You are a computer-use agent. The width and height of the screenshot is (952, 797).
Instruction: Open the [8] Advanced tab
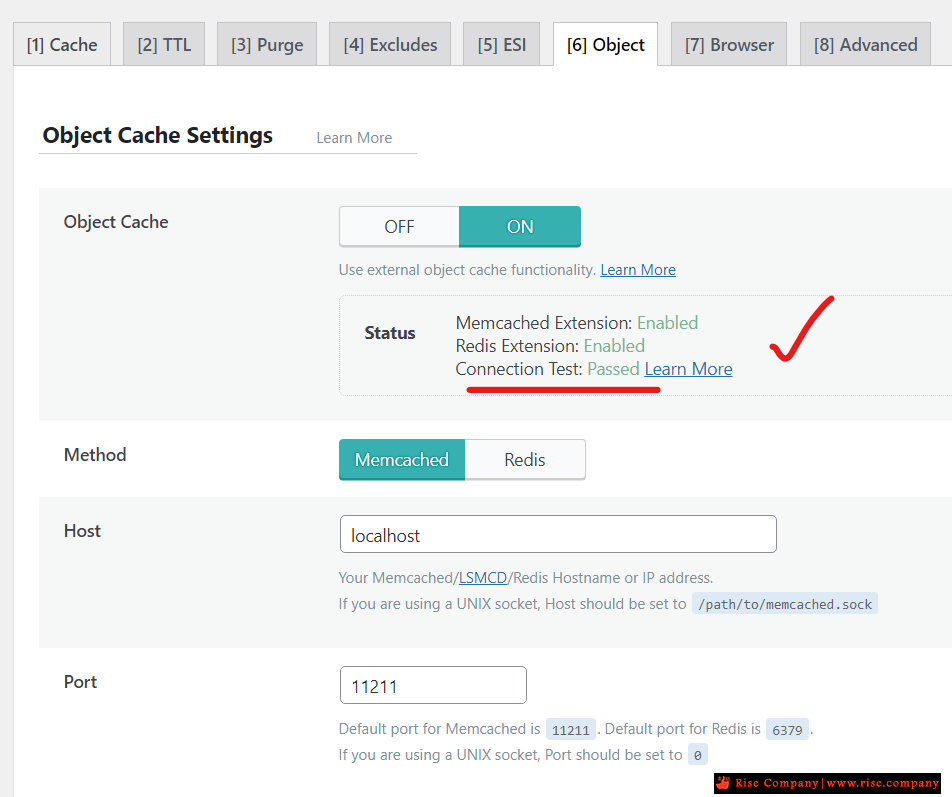(865, 44)
